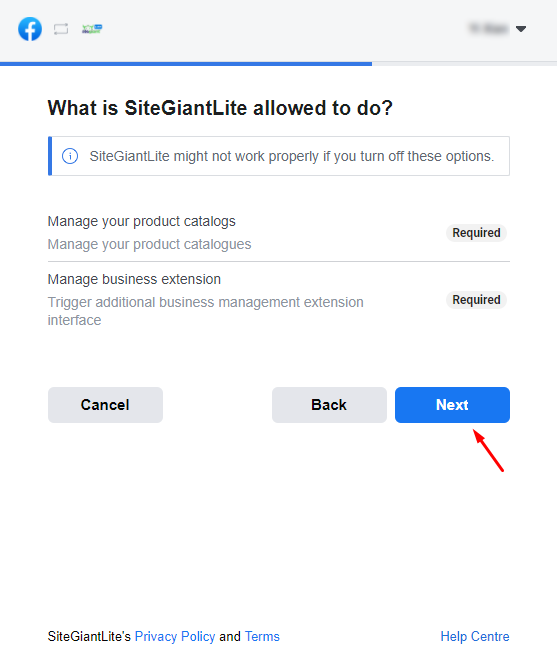Open the Help Centre link
The height and width of the screenshot is (664, 557).
pos(475,636)
